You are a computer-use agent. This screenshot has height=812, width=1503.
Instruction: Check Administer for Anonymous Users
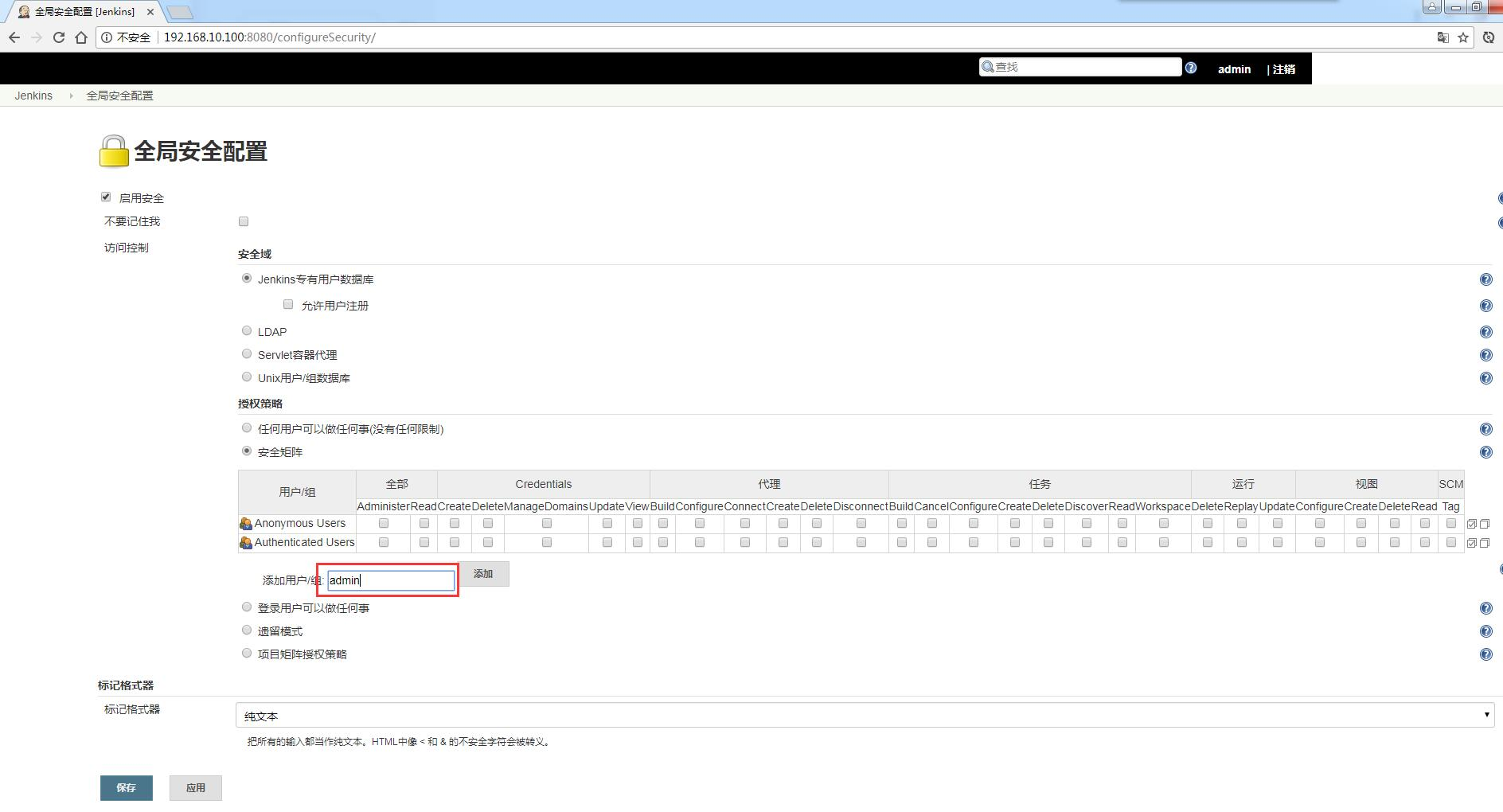(384, 523)
